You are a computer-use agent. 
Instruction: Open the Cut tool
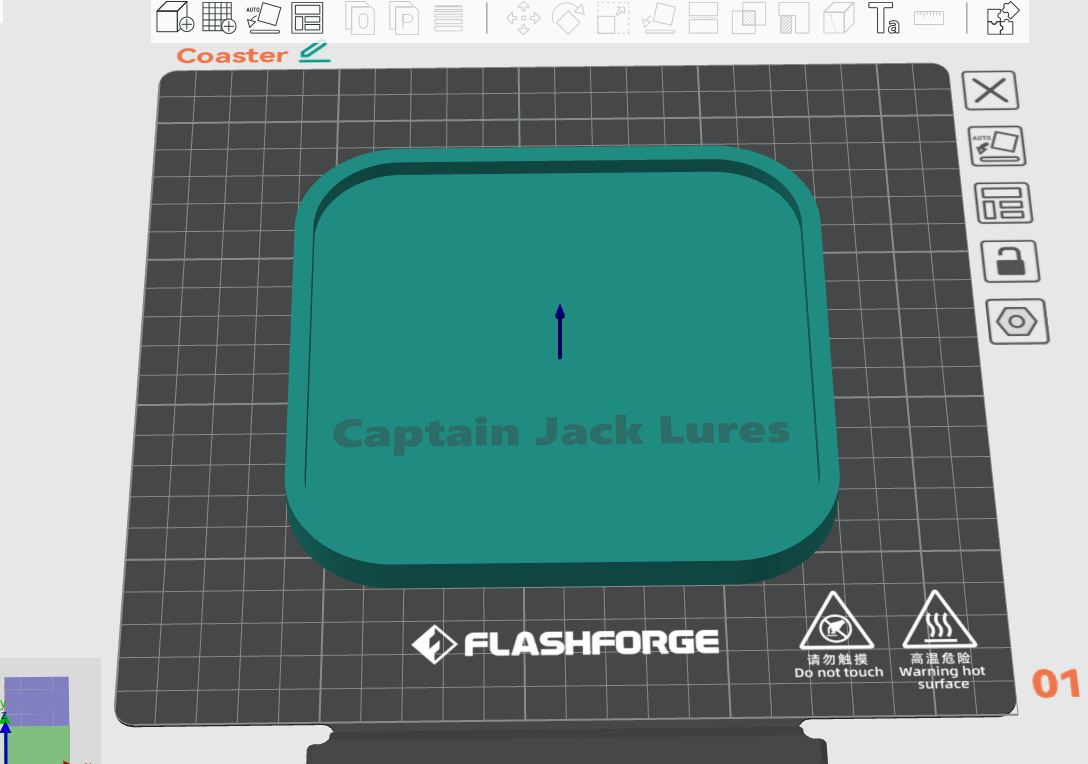703,18
